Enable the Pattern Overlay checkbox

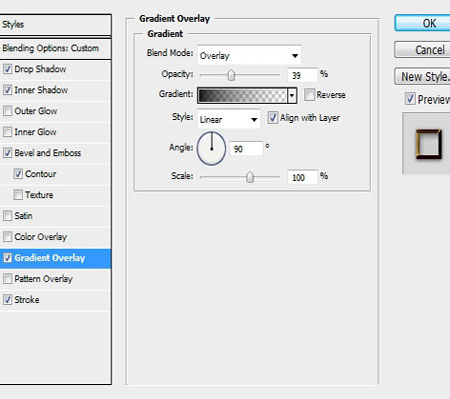coord(7,279)
